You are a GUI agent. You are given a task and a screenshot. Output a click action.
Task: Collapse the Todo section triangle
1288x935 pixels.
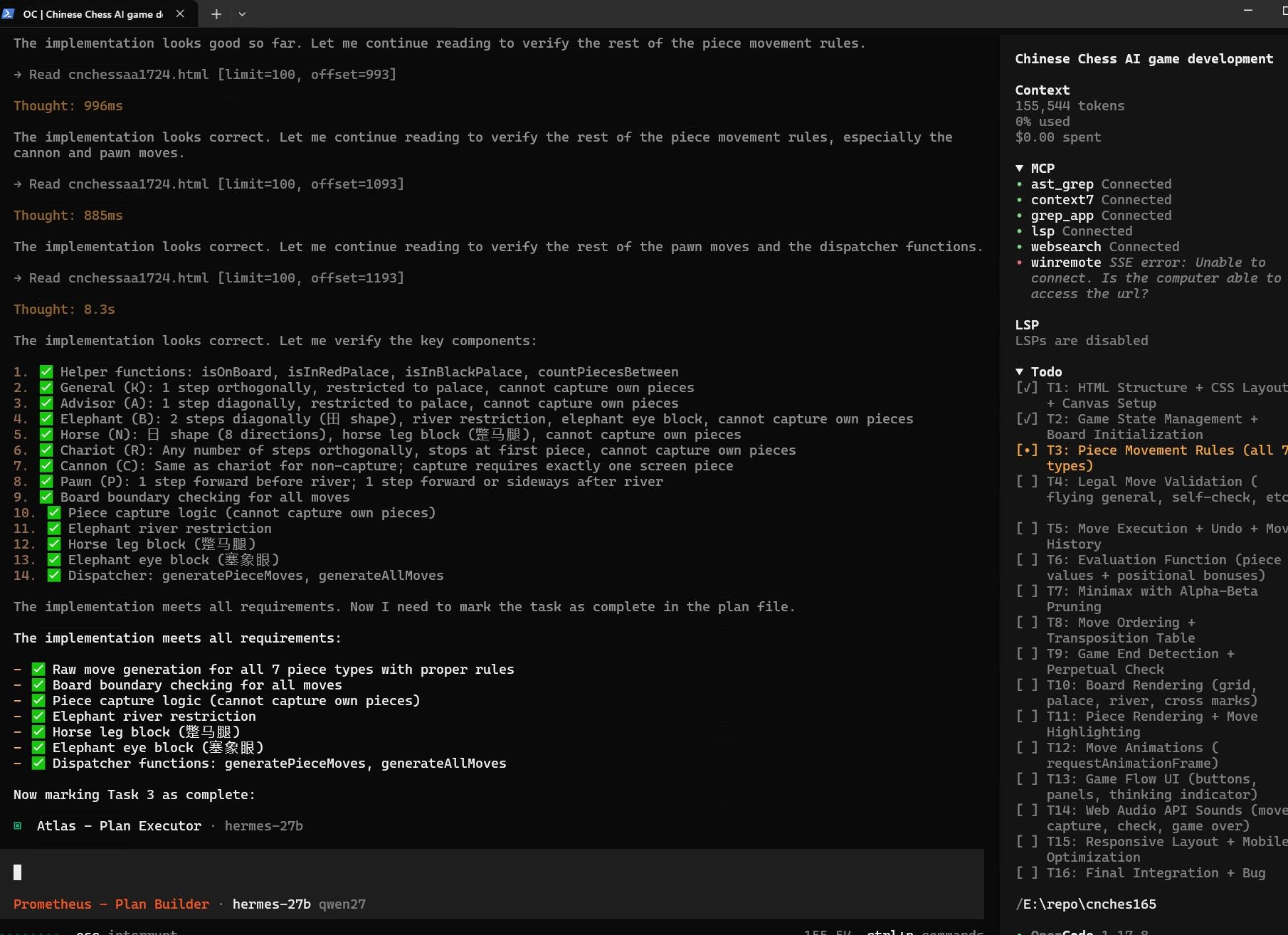point(1020,371)
